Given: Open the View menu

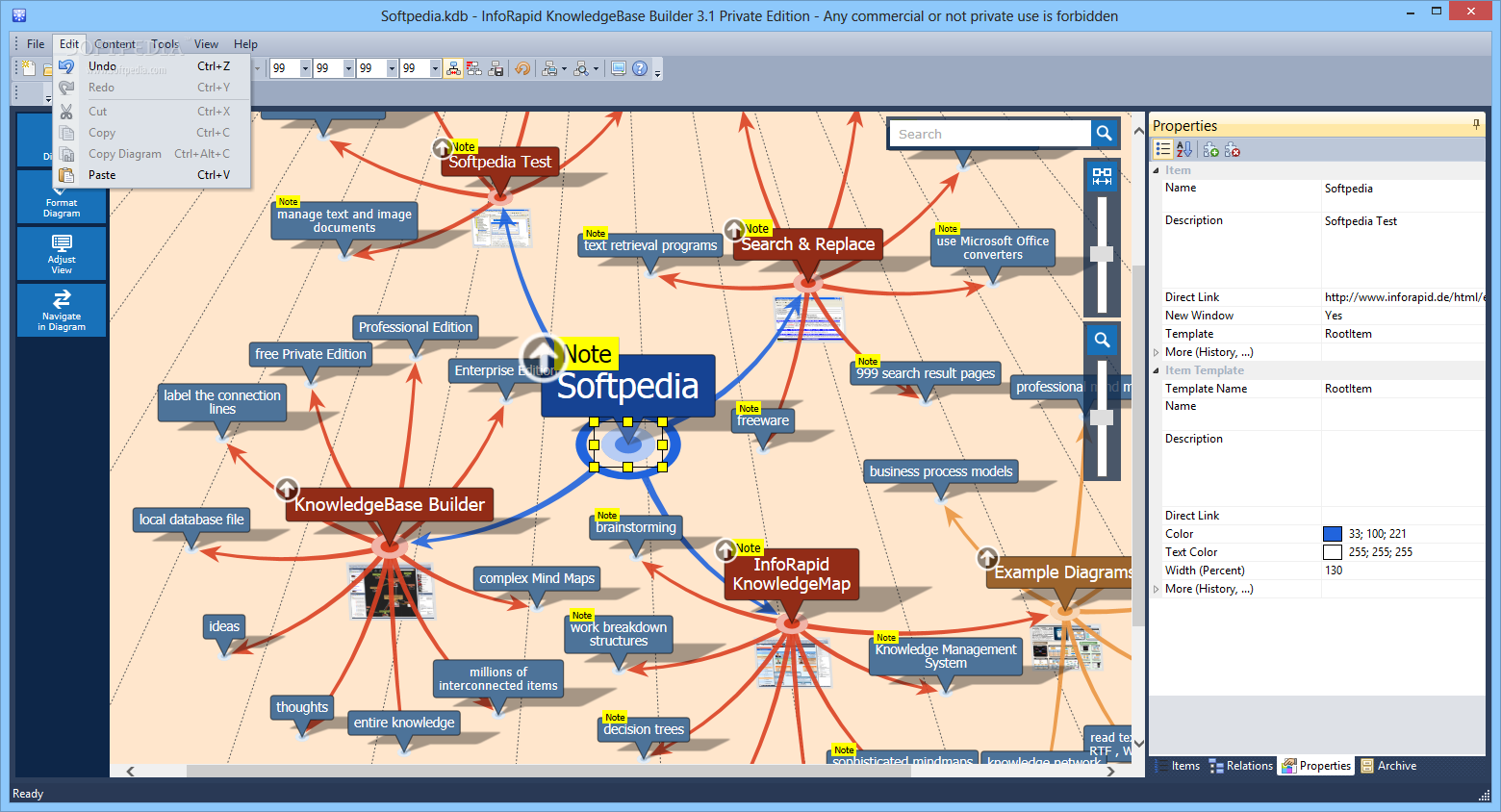Looking at the screenshot, I should point(206,44).
